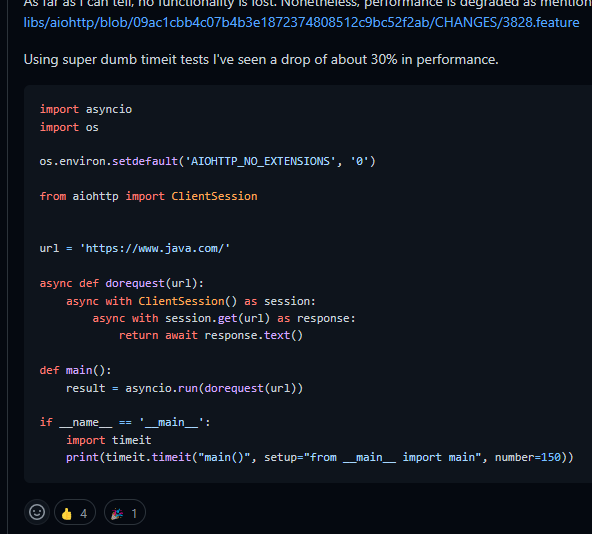Toggle the party popper reaction with 1
Image resolution: width=592 pixels, height=534 pixels.
(125, 513)
